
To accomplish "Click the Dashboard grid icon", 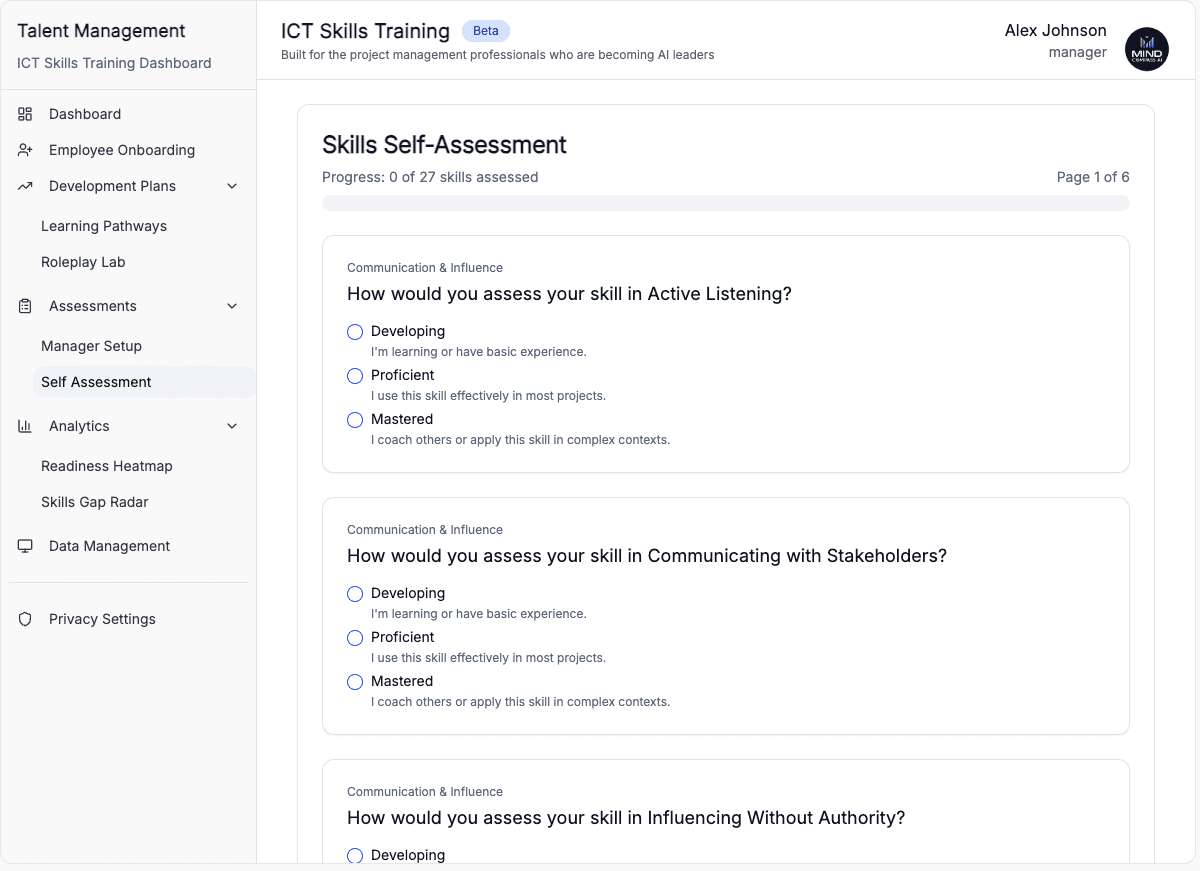I will (x=25, y=114).
